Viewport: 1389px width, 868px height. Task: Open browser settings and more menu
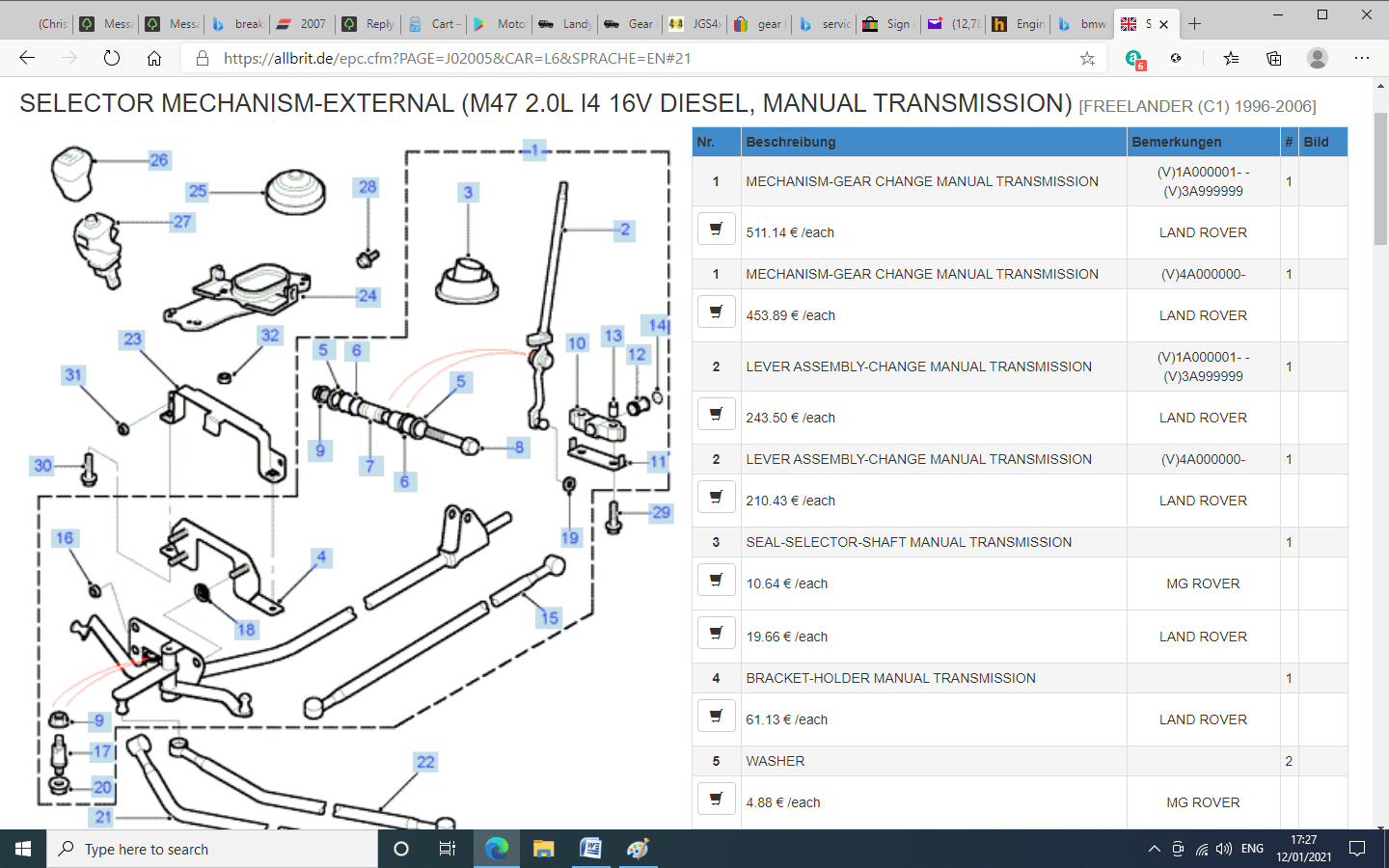pyautogui.click(x=1361, y=58)
